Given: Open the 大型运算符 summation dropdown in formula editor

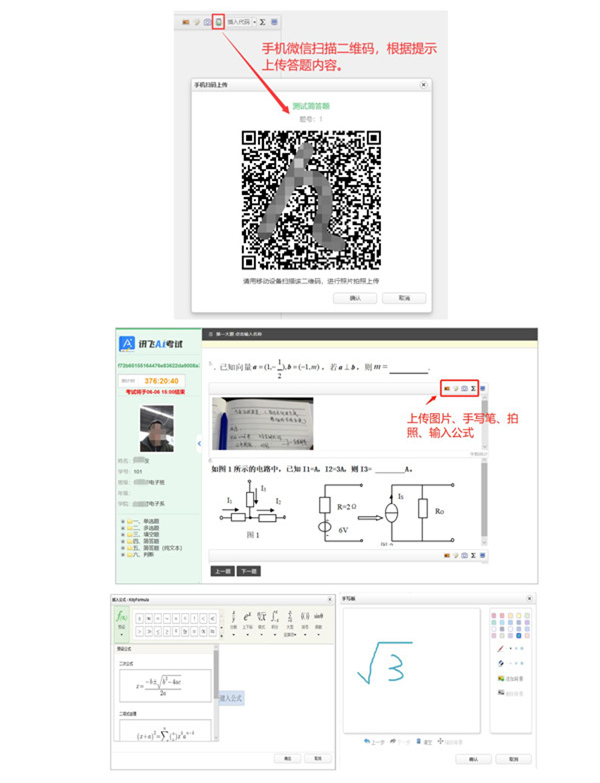Looking at the screenshot, I should pos(290,622).
